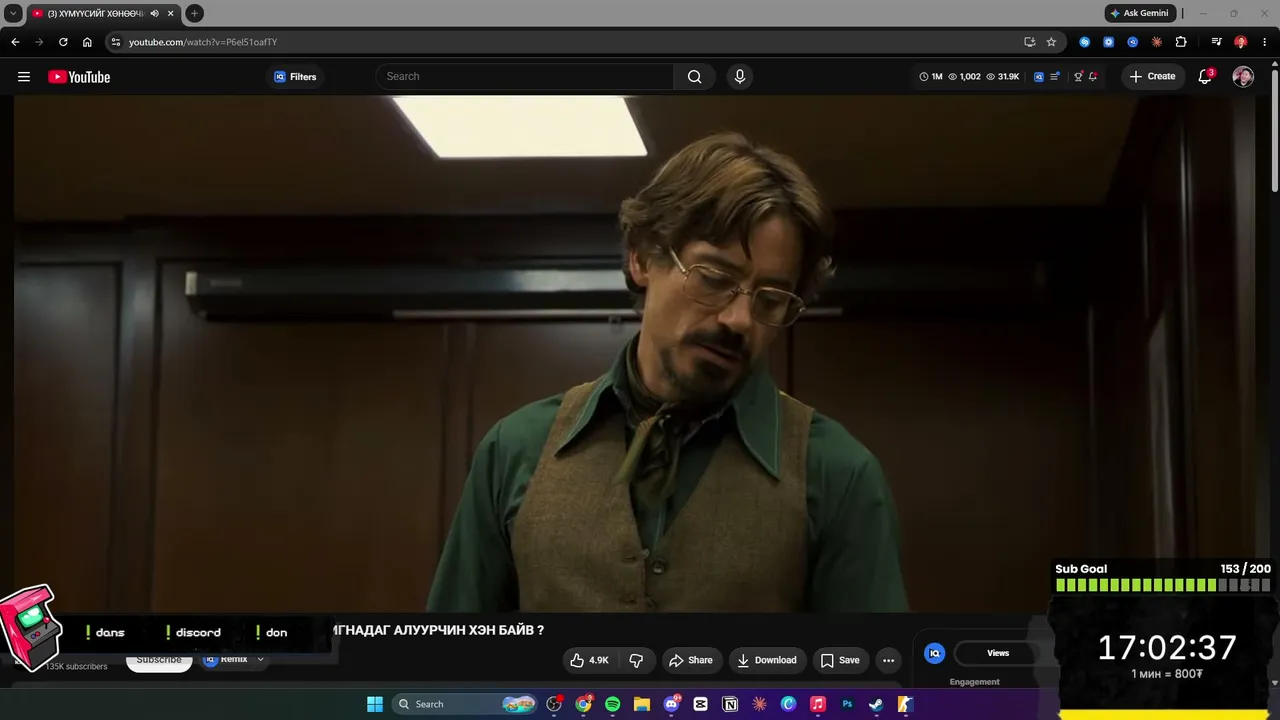Open Photoshop from the taskbar
The width and height of the screenshot is (1280, 720).
pyautogui.click(x=847, y=704)
